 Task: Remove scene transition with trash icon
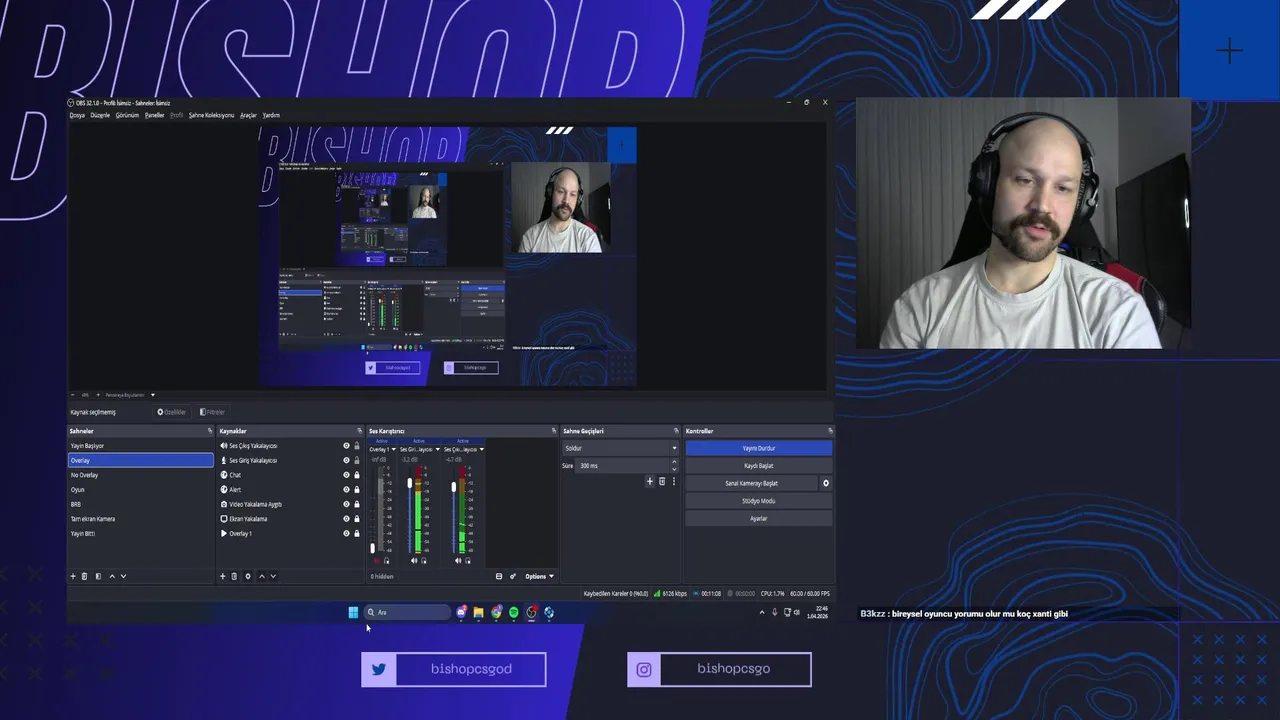coord(661,481)
